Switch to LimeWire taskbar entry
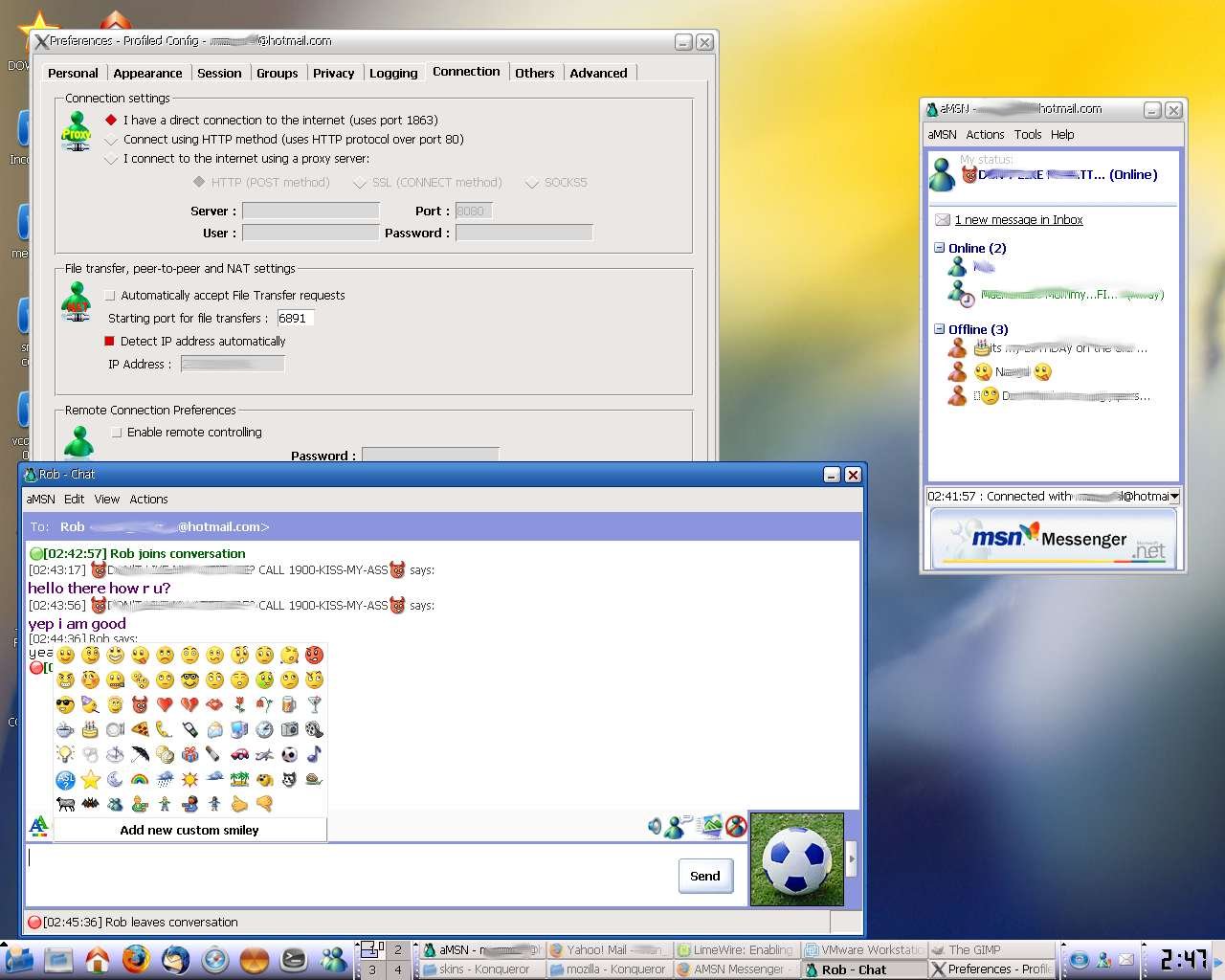Viewport: 1225px width, 980px height. pyautogui.click(x=735, y=949)
